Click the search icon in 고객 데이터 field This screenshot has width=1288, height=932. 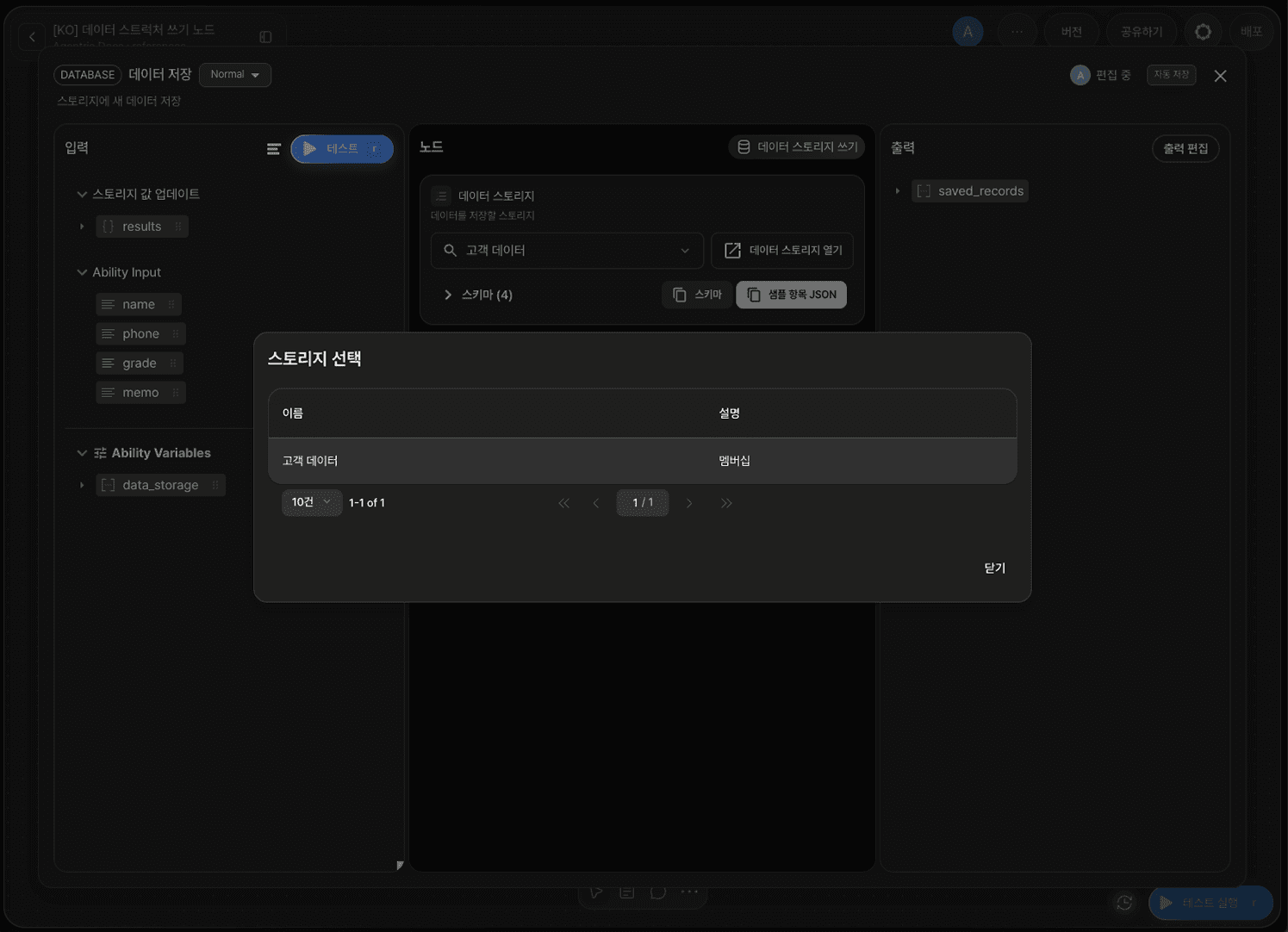(450, 251)
